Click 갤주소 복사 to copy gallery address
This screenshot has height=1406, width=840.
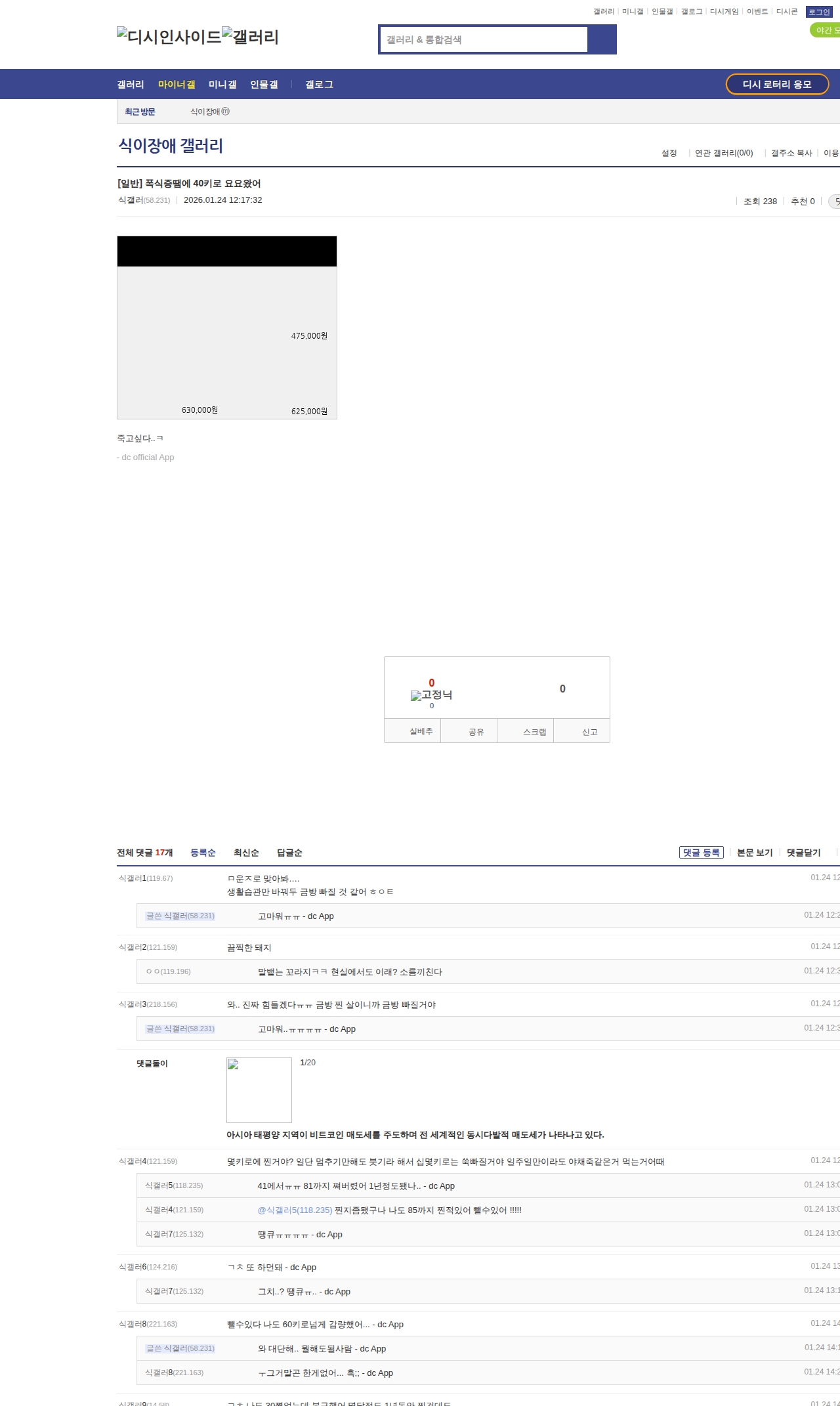point(791,153)
